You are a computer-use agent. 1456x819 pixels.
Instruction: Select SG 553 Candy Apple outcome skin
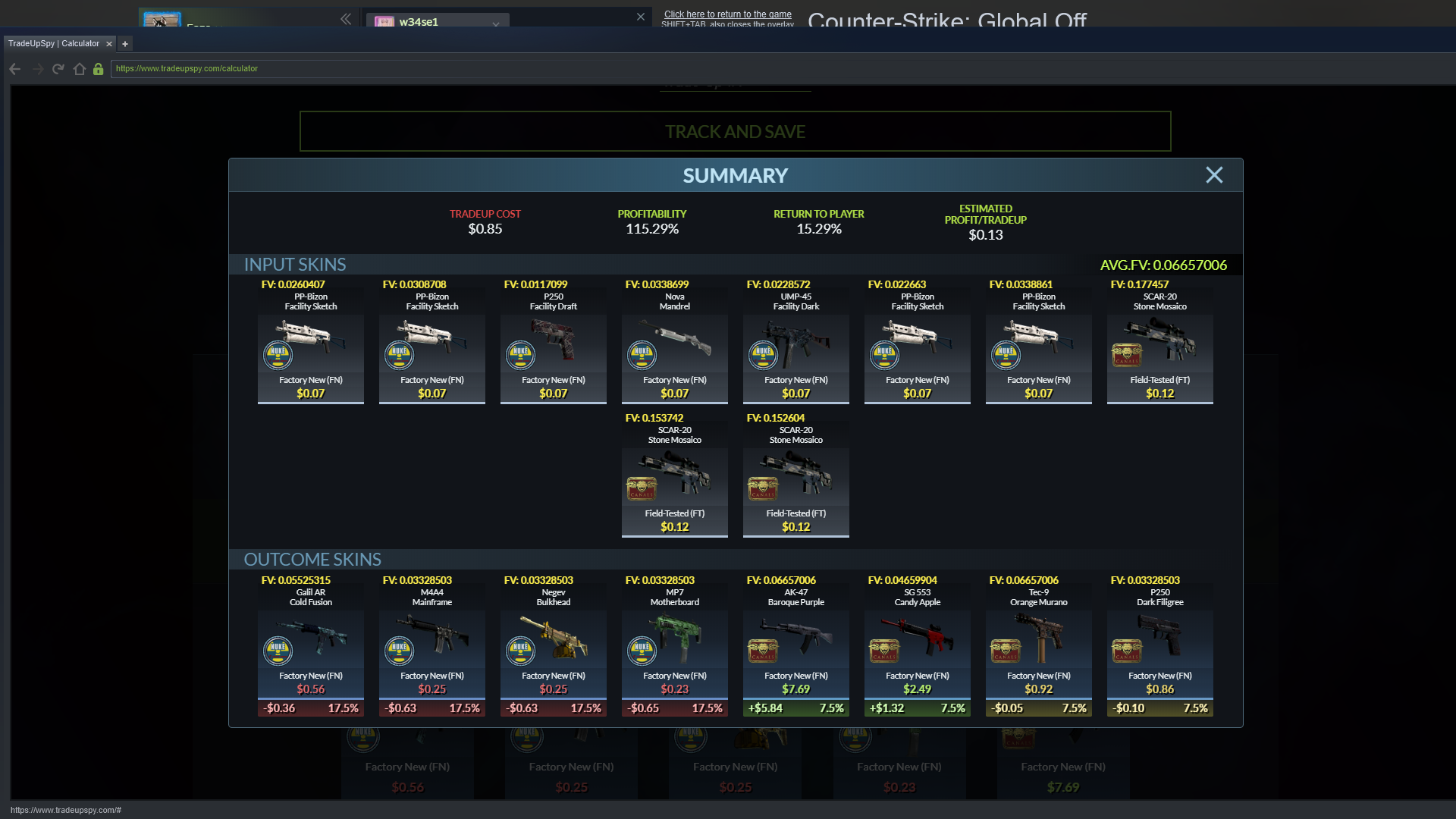click(917, 645)
